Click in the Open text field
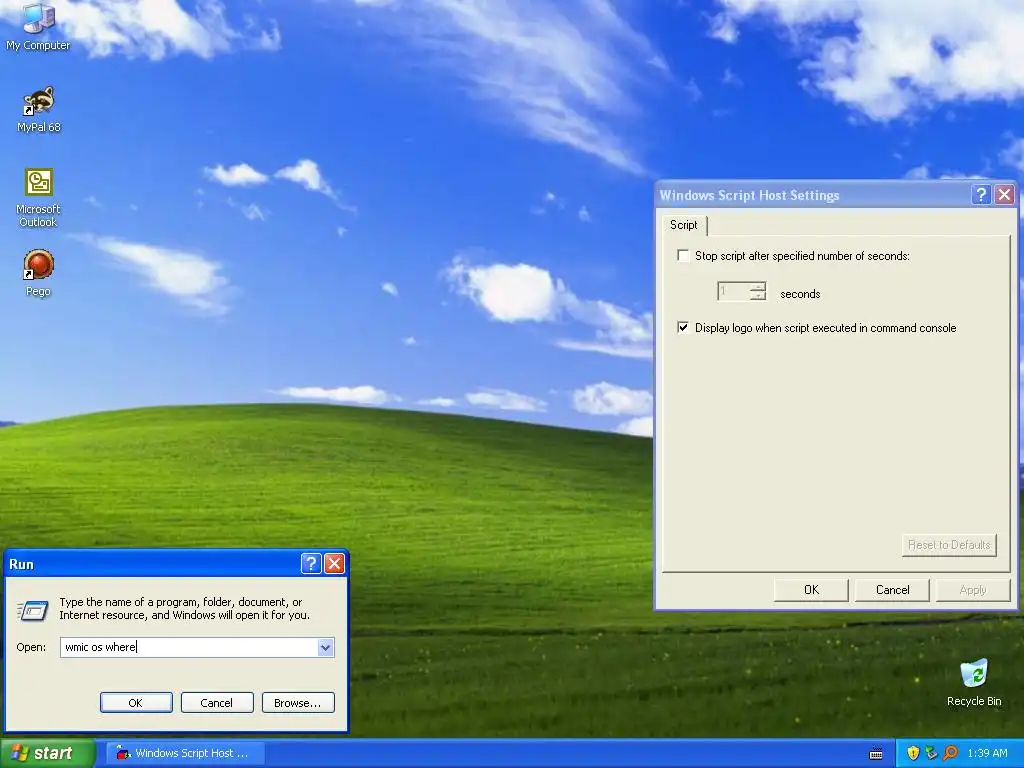This screenshot has width=1024, height=768. click(x=189, y=647)
